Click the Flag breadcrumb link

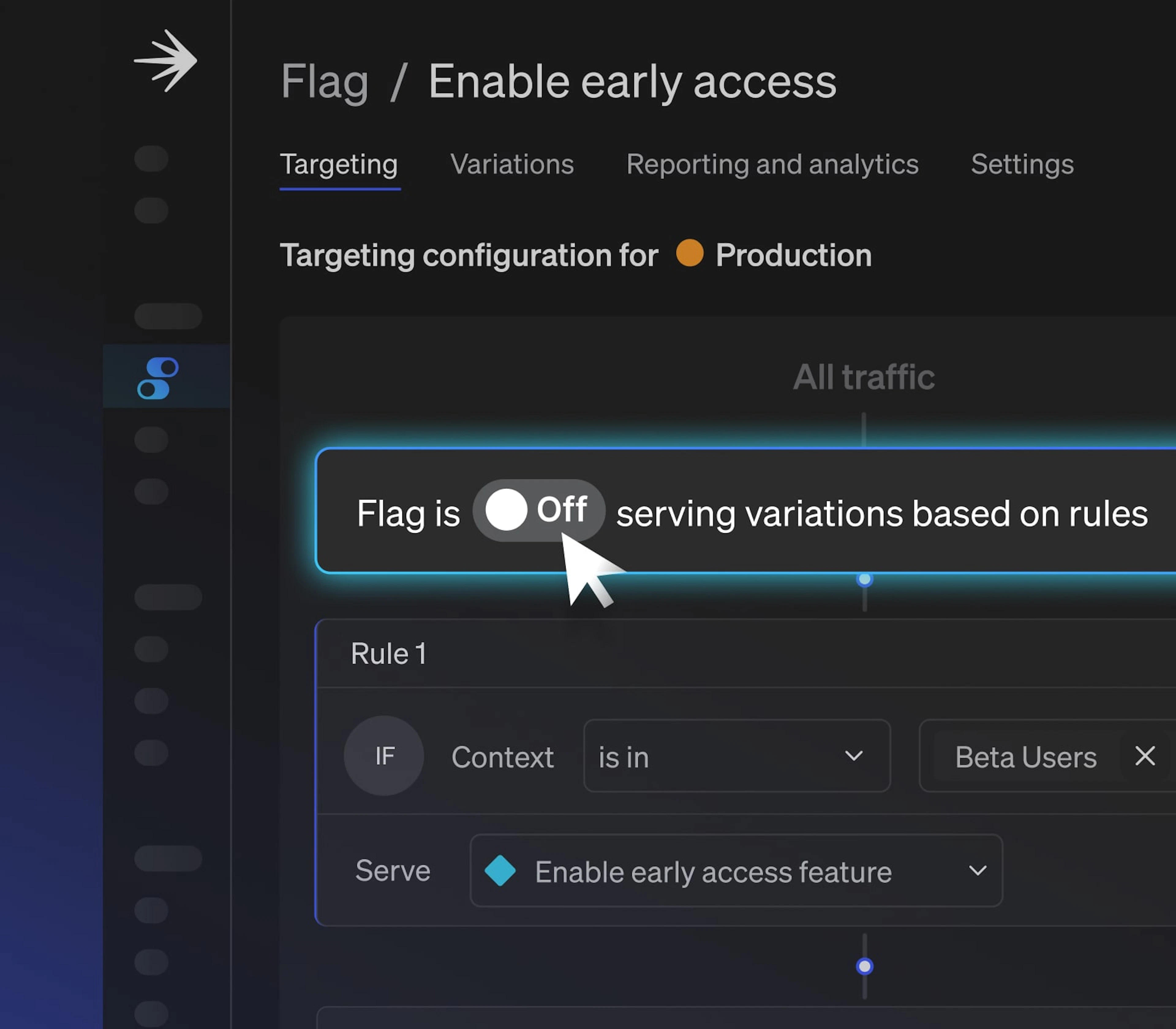click(324, 81)
